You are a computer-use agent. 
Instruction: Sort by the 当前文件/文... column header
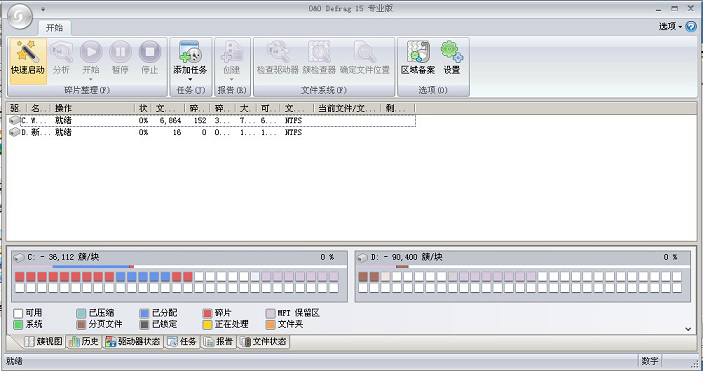click(347, 108)
